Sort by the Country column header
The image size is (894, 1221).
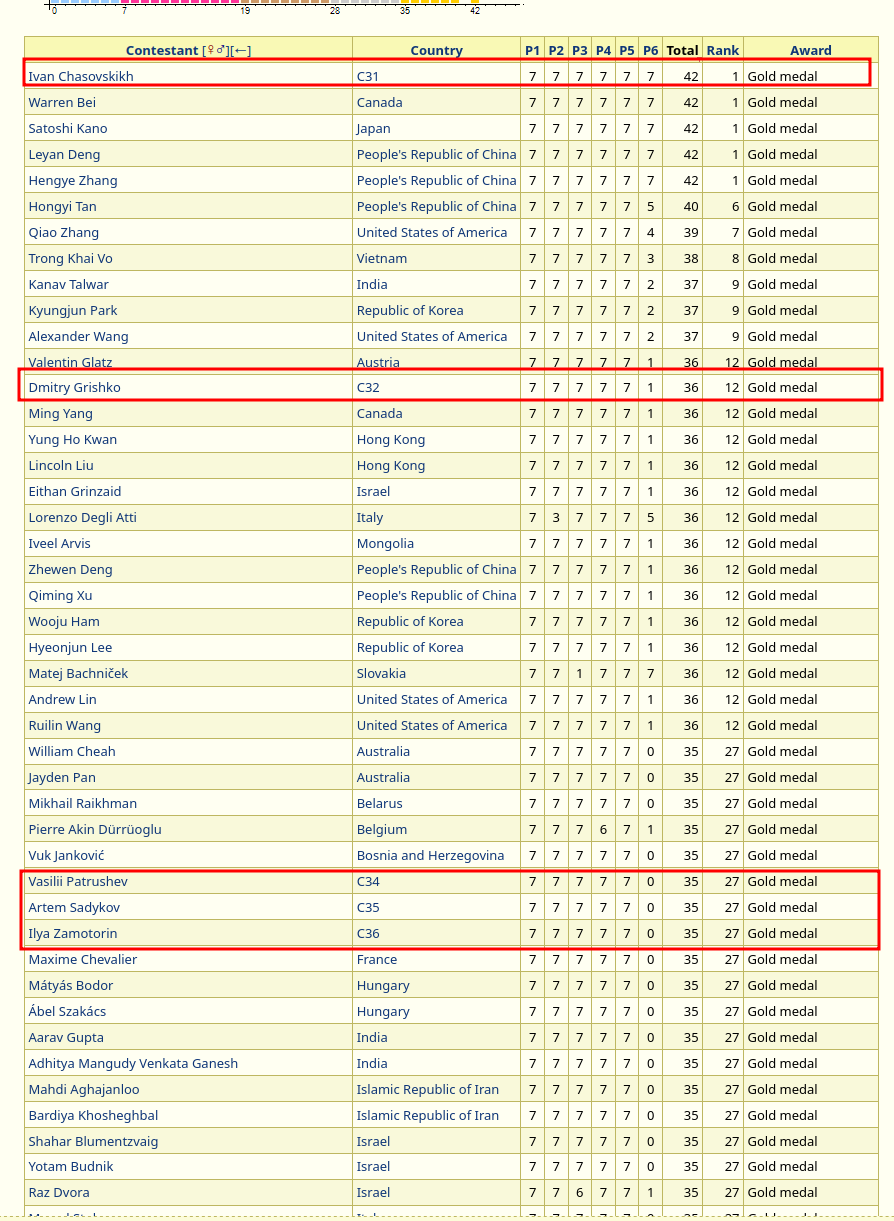pyautogui.click(x=436, y=50)
